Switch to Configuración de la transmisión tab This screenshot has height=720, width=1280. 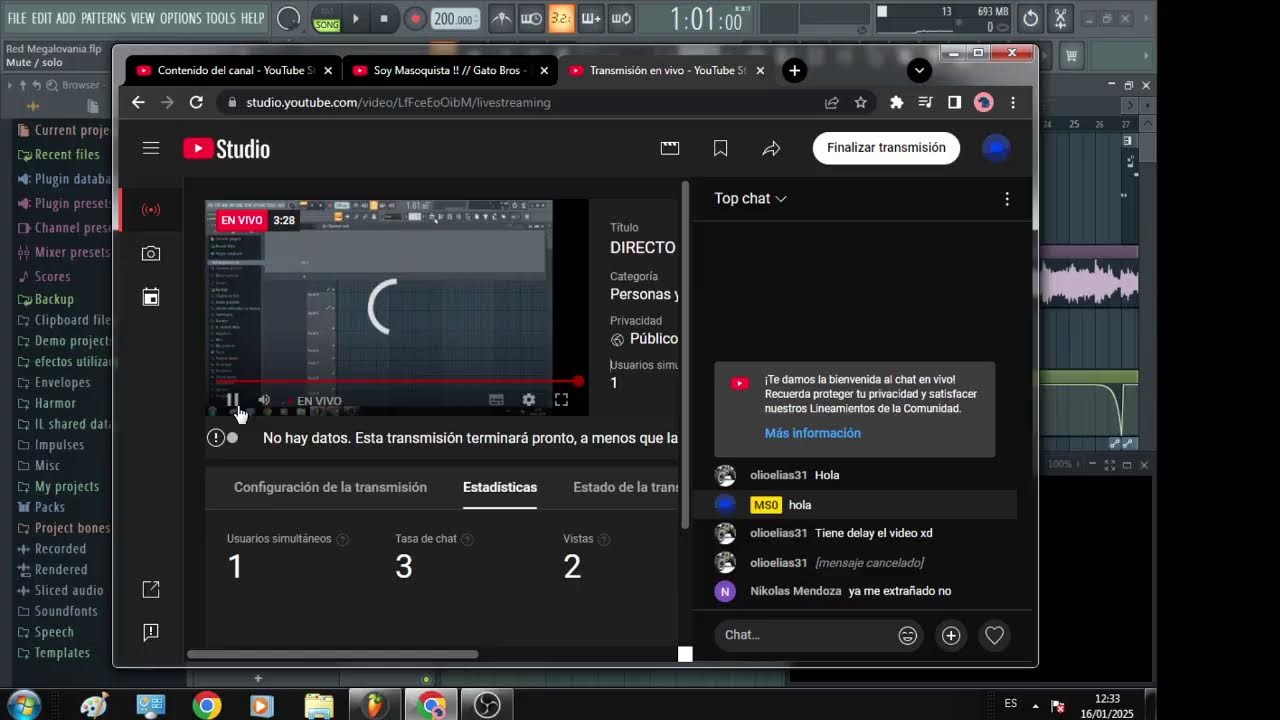point(330,487)
